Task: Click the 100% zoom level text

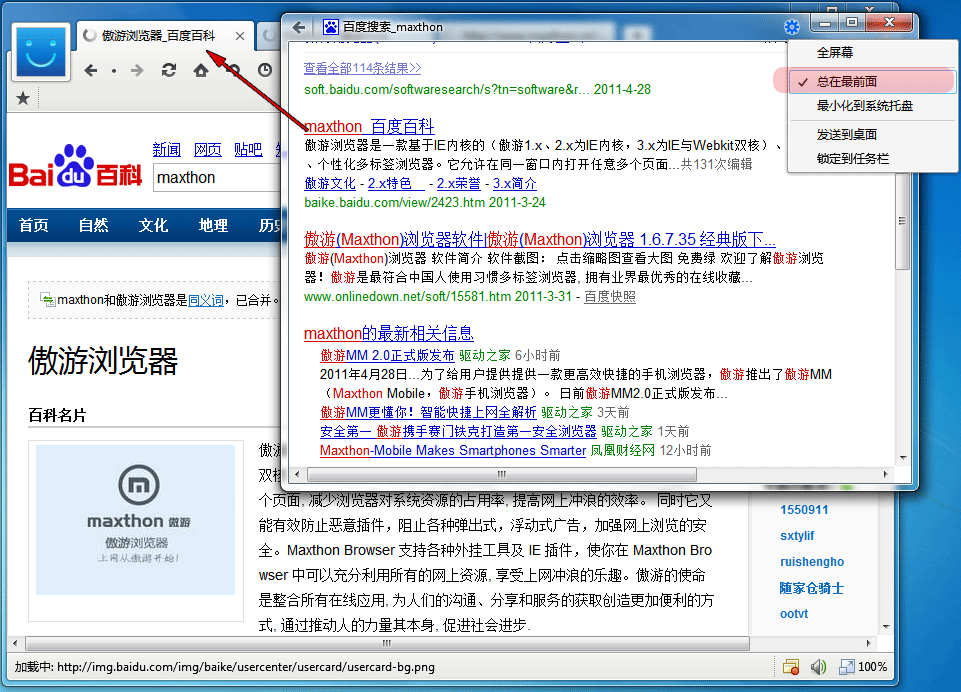Action: [x=872, y=667]
